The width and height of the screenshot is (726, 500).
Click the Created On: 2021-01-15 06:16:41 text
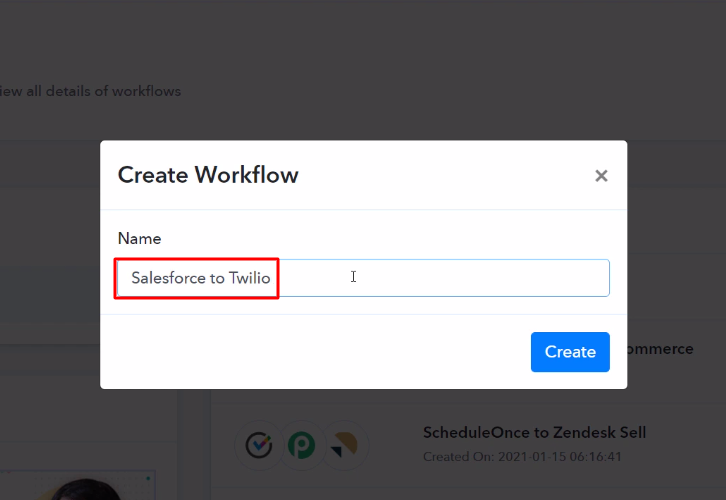tap(522, 456)
